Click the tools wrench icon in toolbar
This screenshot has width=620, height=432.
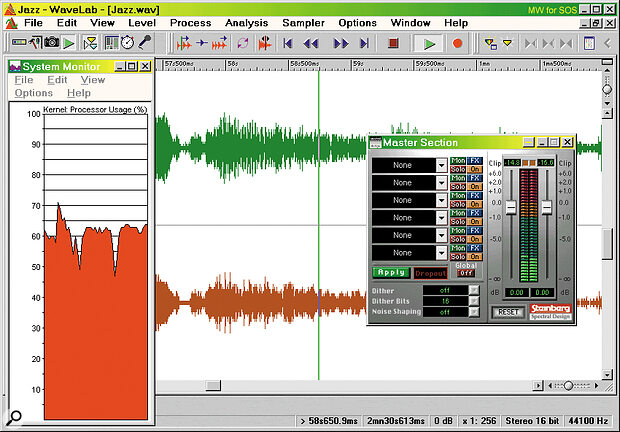click(x=36, y=42)
